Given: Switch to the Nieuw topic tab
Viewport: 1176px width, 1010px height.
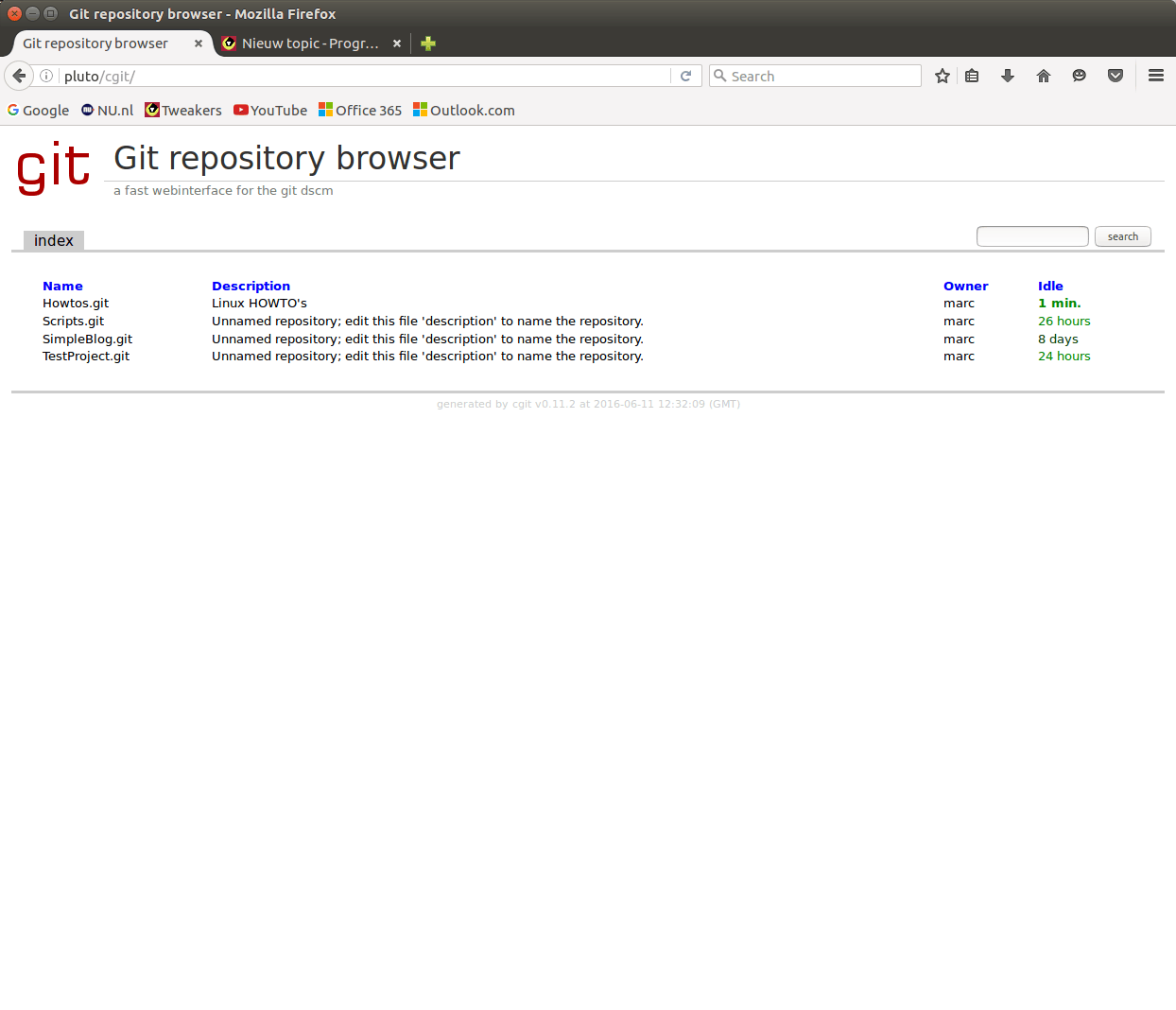Looking at the screenshot, I should (x=310, y=44).
